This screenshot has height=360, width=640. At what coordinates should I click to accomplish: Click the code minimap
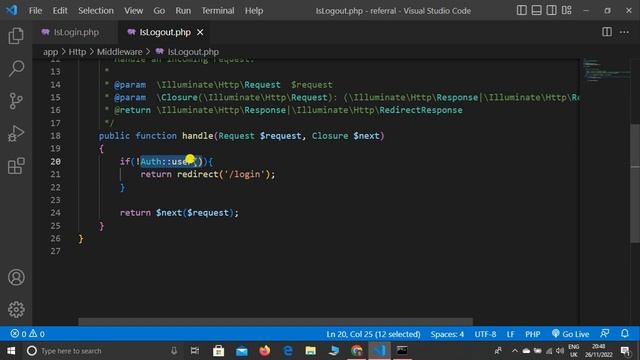coord(606,70)
